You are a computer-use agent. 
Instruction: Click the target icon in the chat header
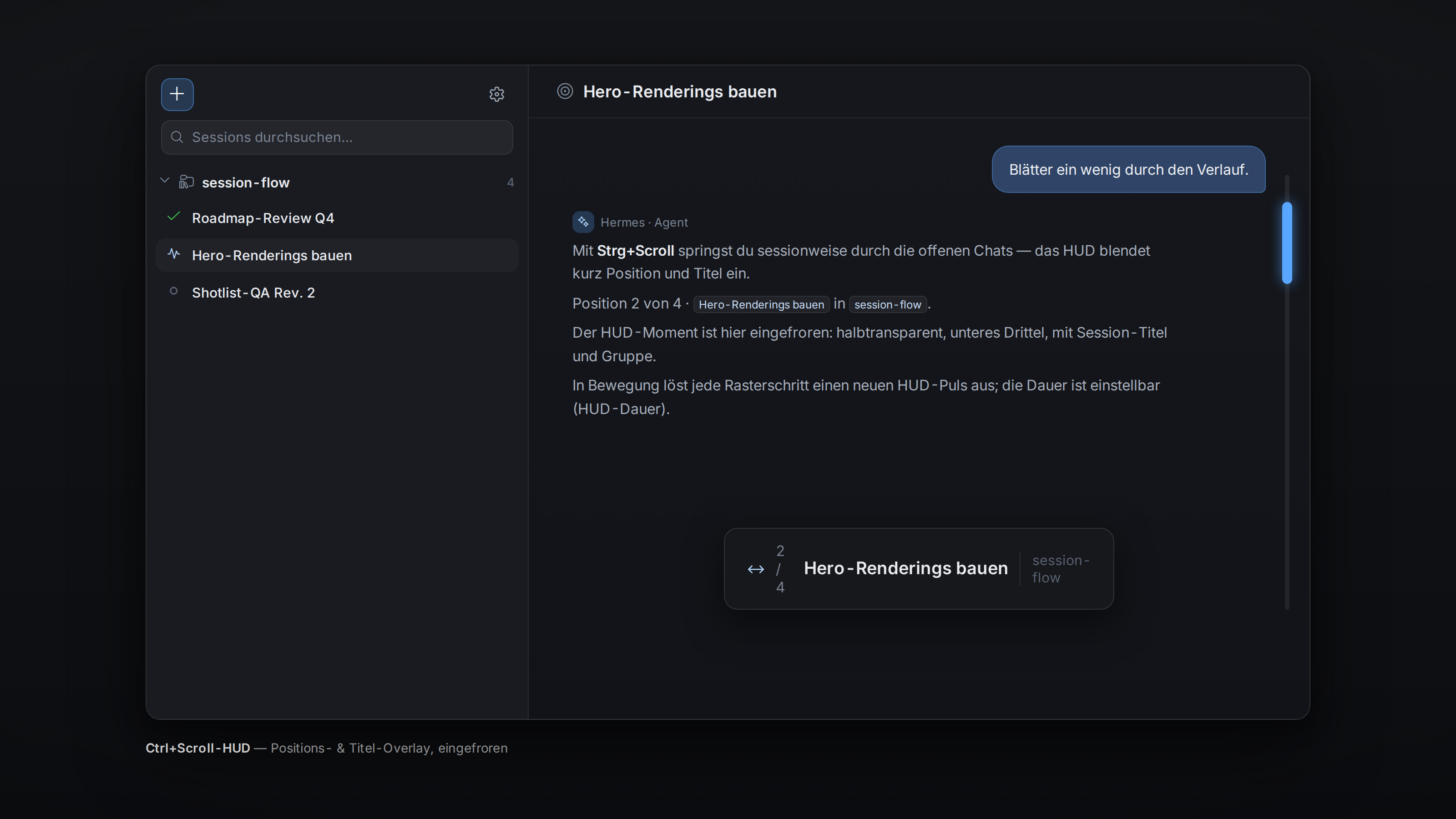click(565, 91)
